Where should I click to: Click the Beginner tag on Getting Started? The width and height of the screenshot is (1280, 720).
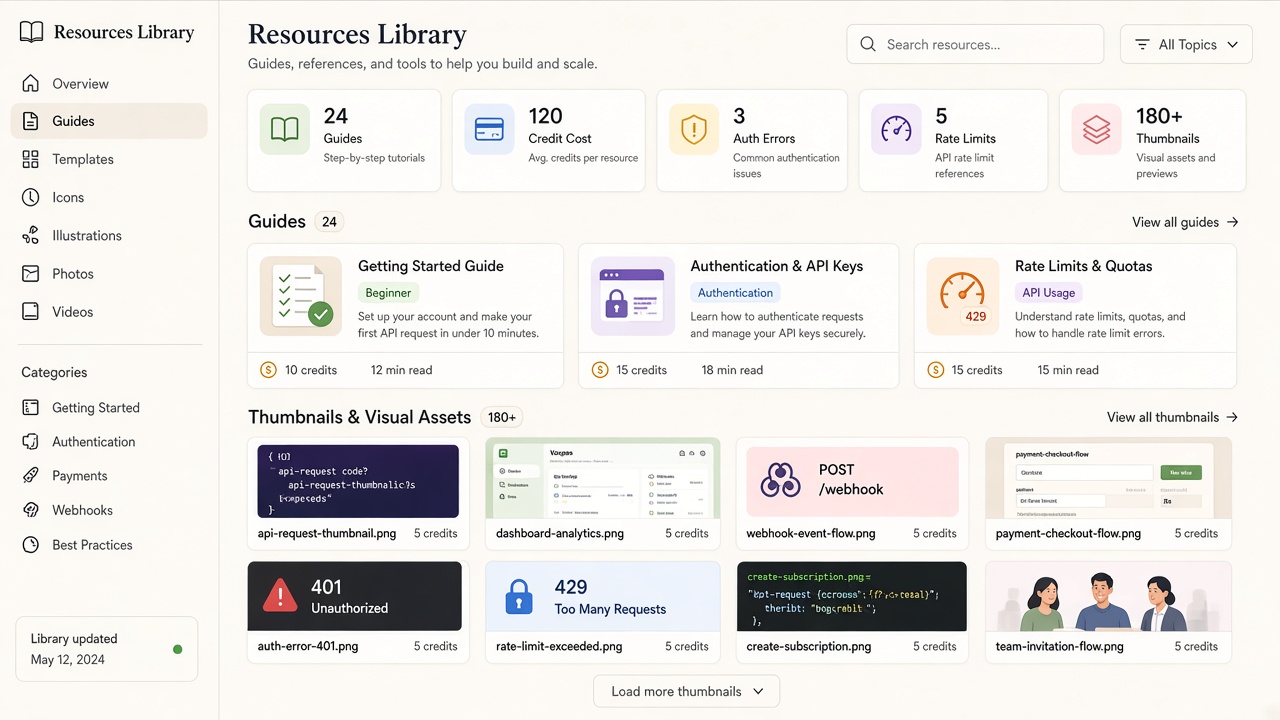388,293
